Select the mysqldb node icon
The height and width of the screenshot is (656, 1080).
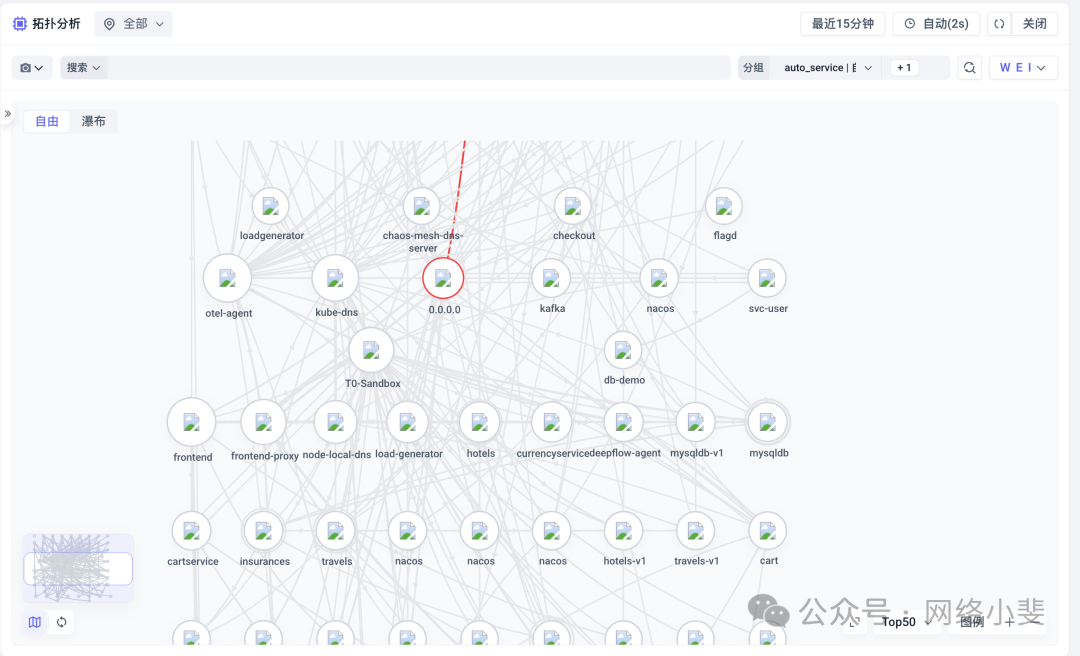767,422
